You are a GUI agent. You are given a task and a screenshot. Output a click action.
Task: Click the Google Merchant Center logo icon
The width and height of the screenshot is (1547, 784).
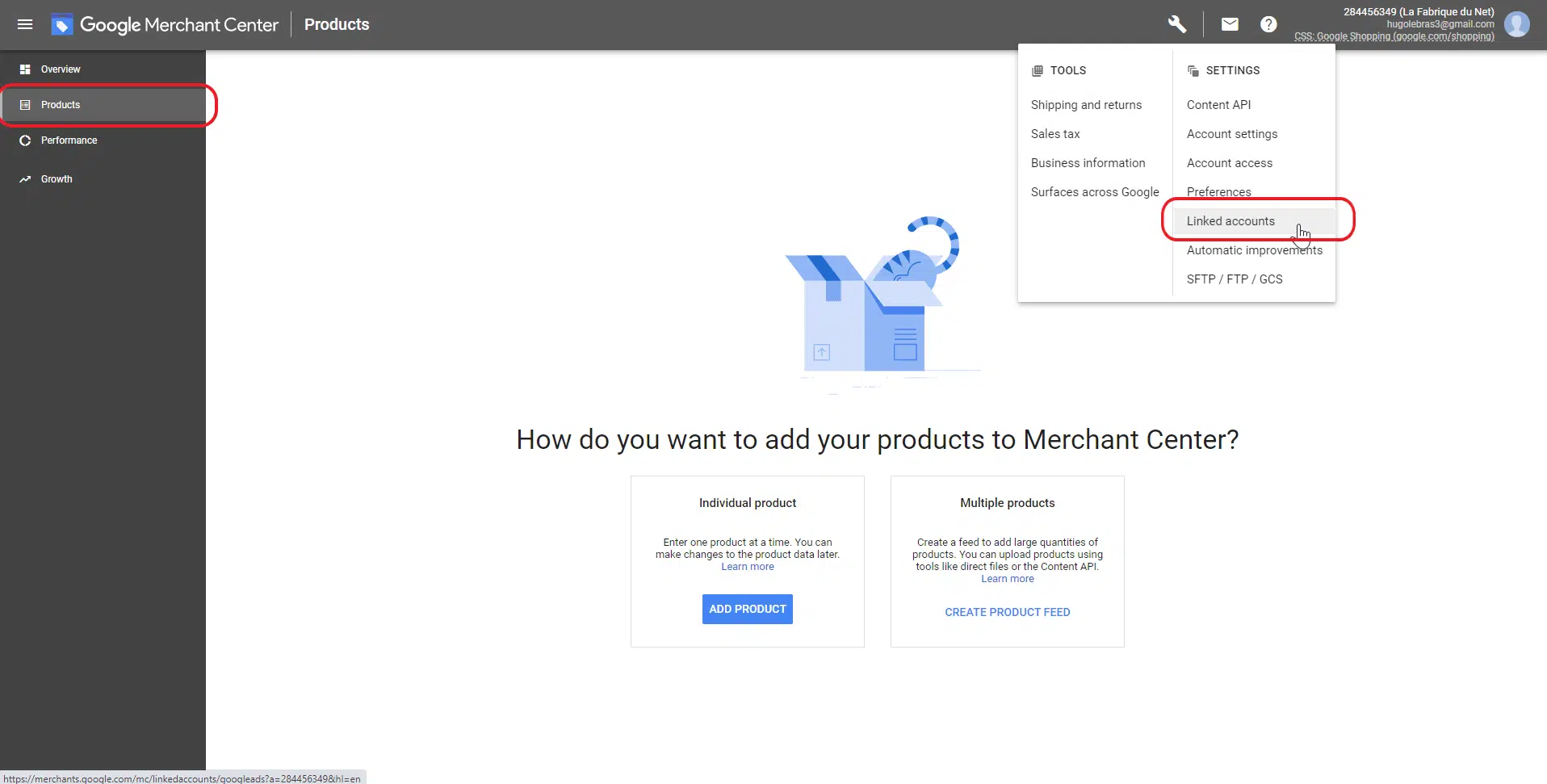coord(61,25)
